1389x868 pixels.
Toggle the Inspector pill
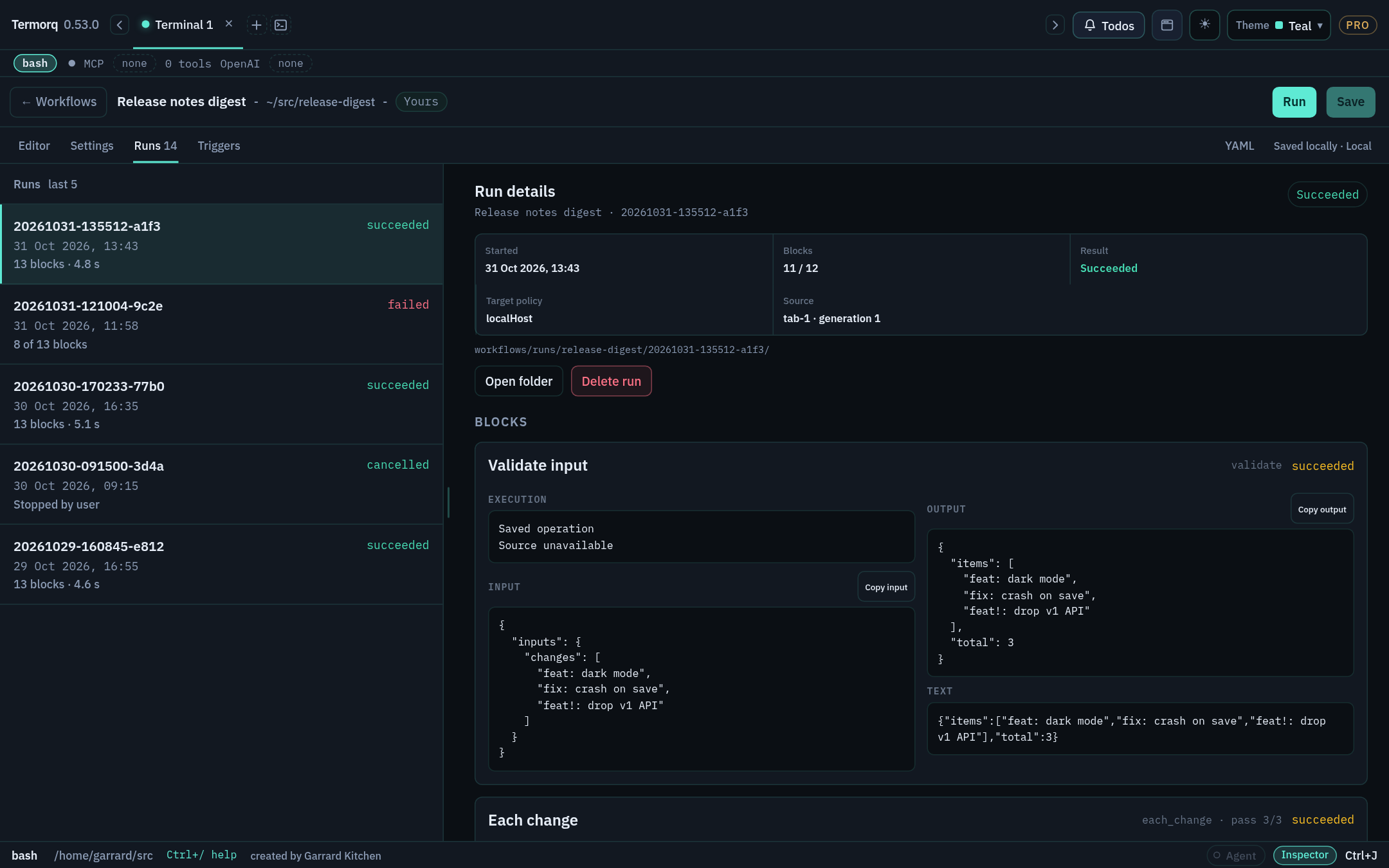1305,855
